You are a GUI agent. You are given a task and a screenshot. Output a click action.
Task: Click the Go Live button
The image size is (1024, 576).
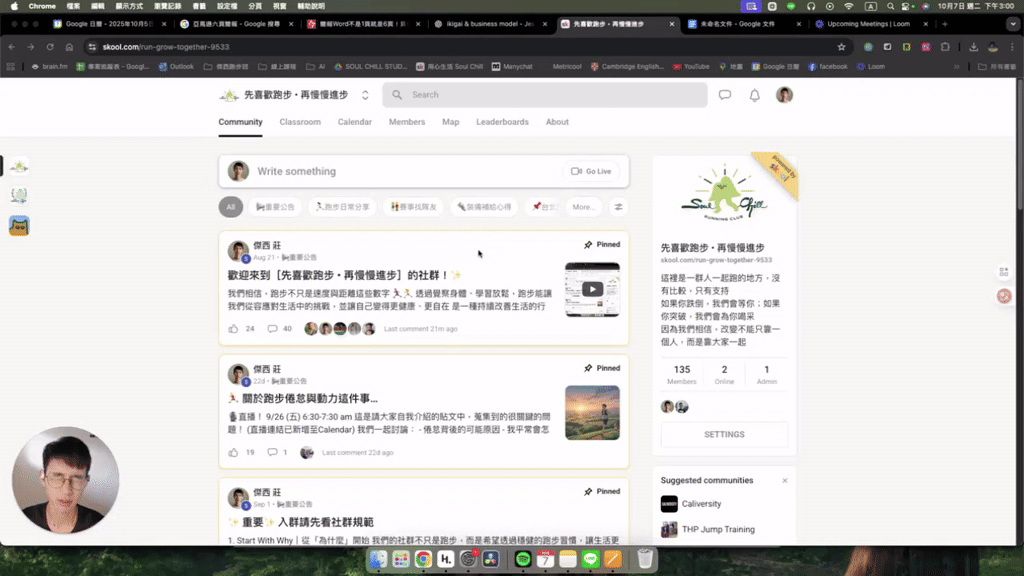pyautogui.click(x=590, y=171)
